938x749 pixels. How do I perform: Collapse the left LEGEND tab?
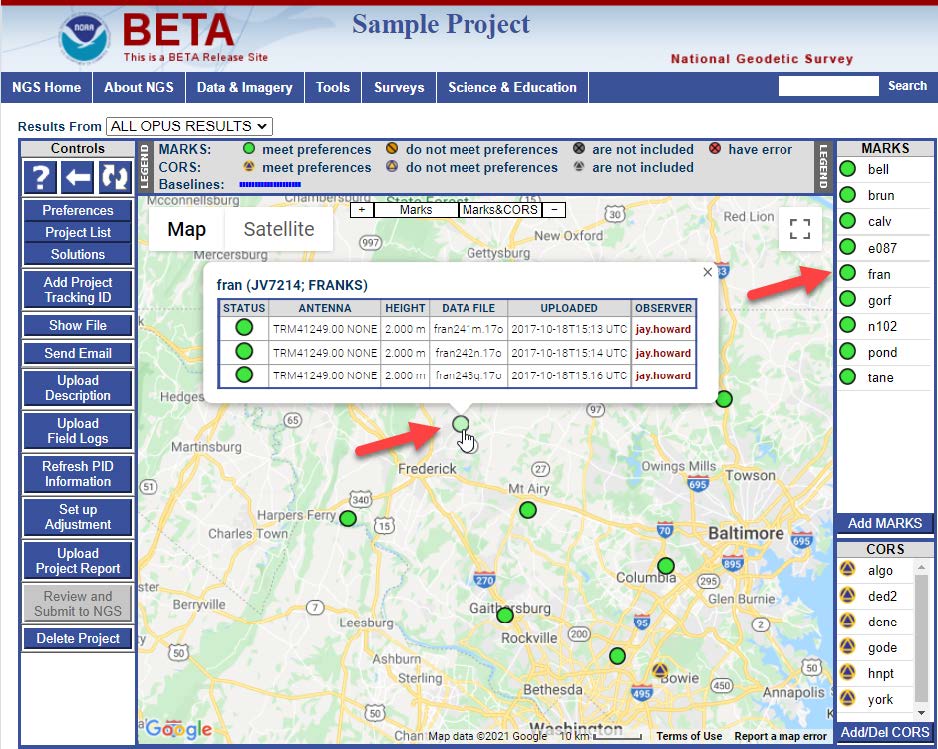pyautogui.click(x=143, y=168)
